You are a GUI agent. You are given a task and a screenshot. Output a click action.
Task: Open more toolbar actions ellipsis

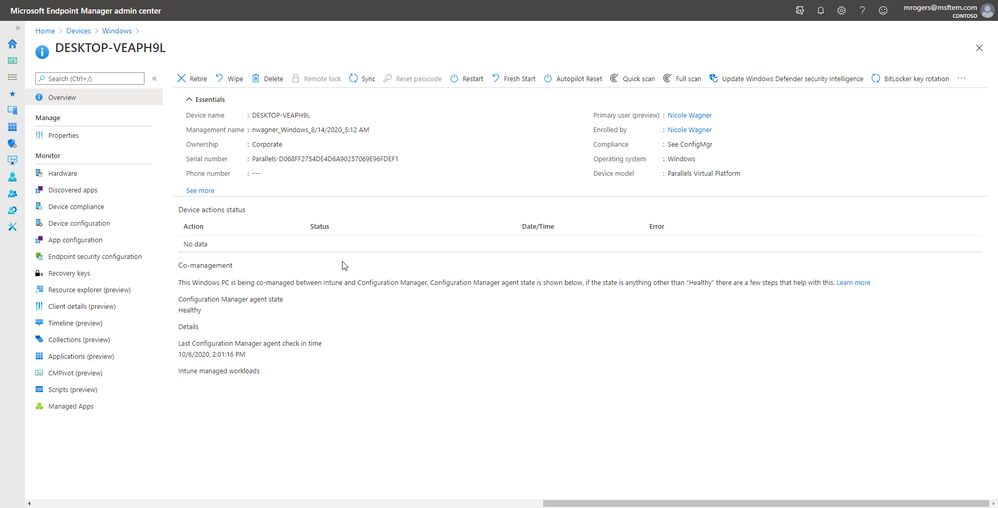961,78
